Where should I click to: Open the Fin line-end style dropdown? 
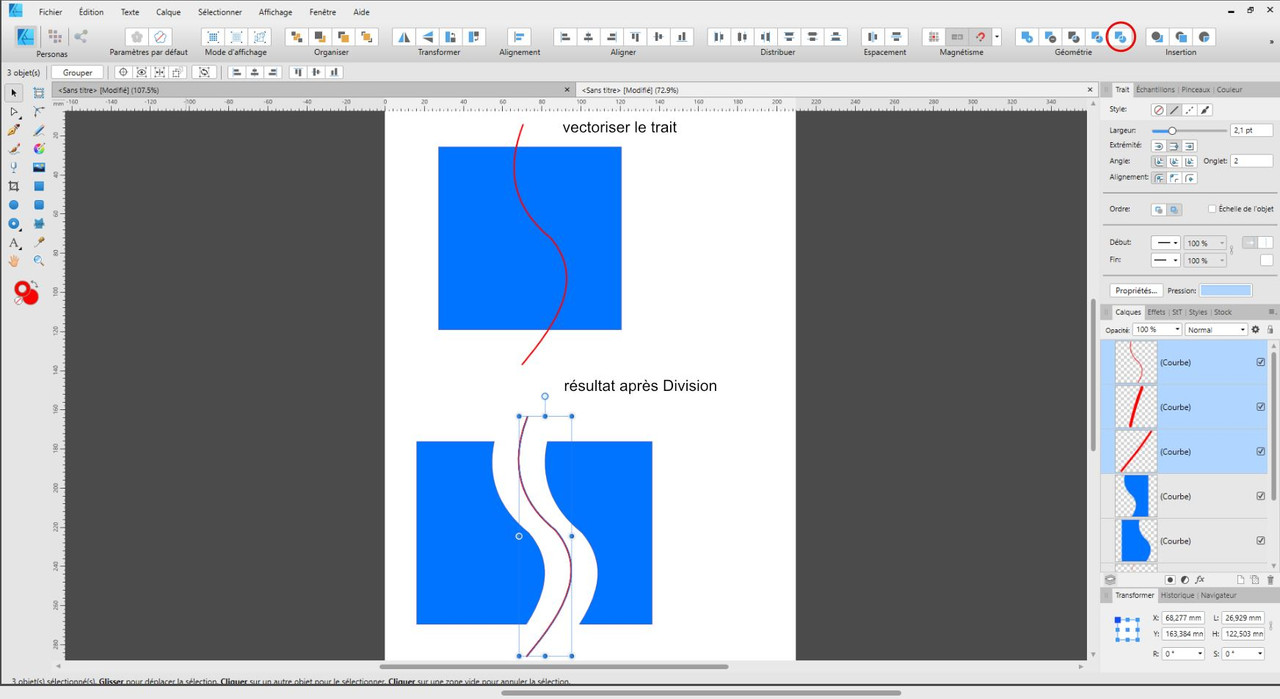coord(1165,260)
